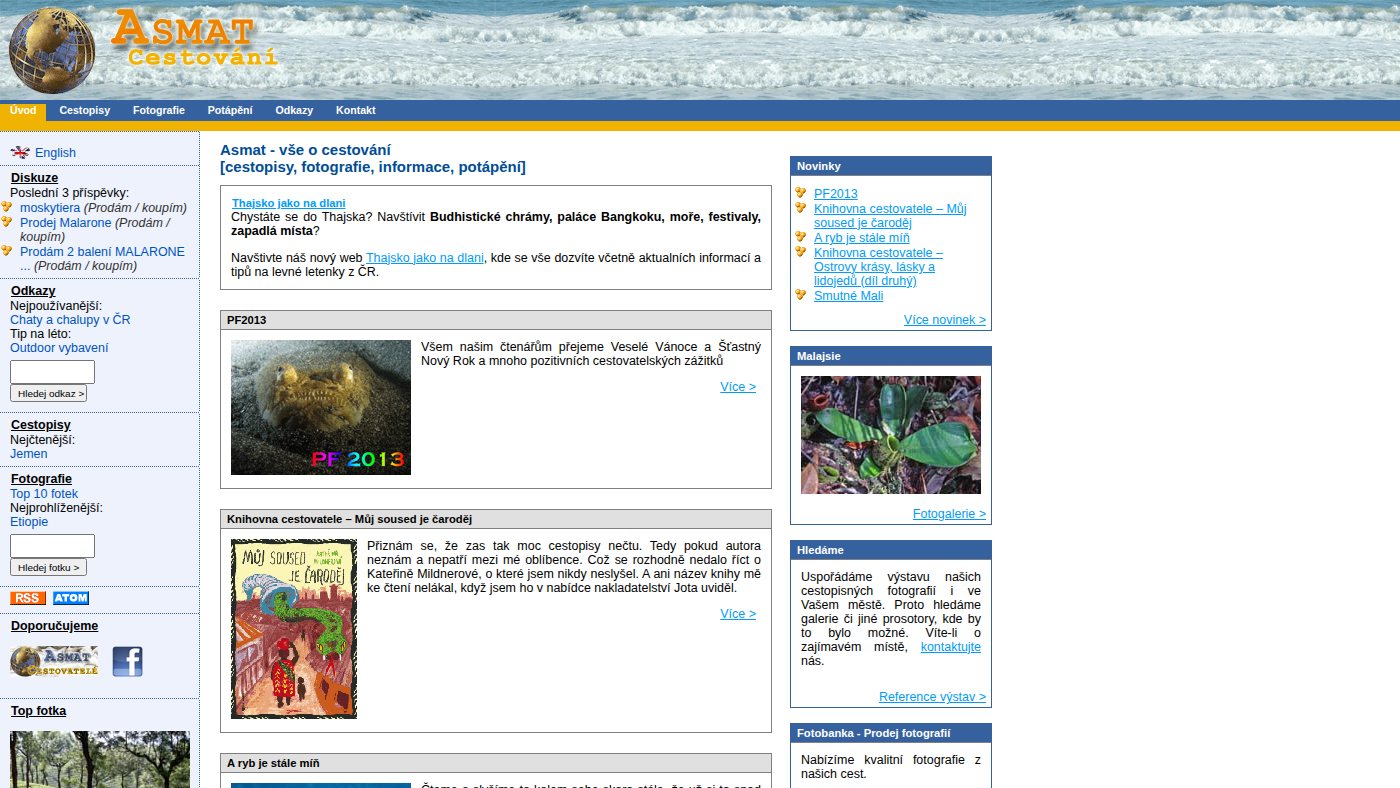Open the Cestopisy sidebar heading
Screen dimensions: 1400x788
pos(41,425)
